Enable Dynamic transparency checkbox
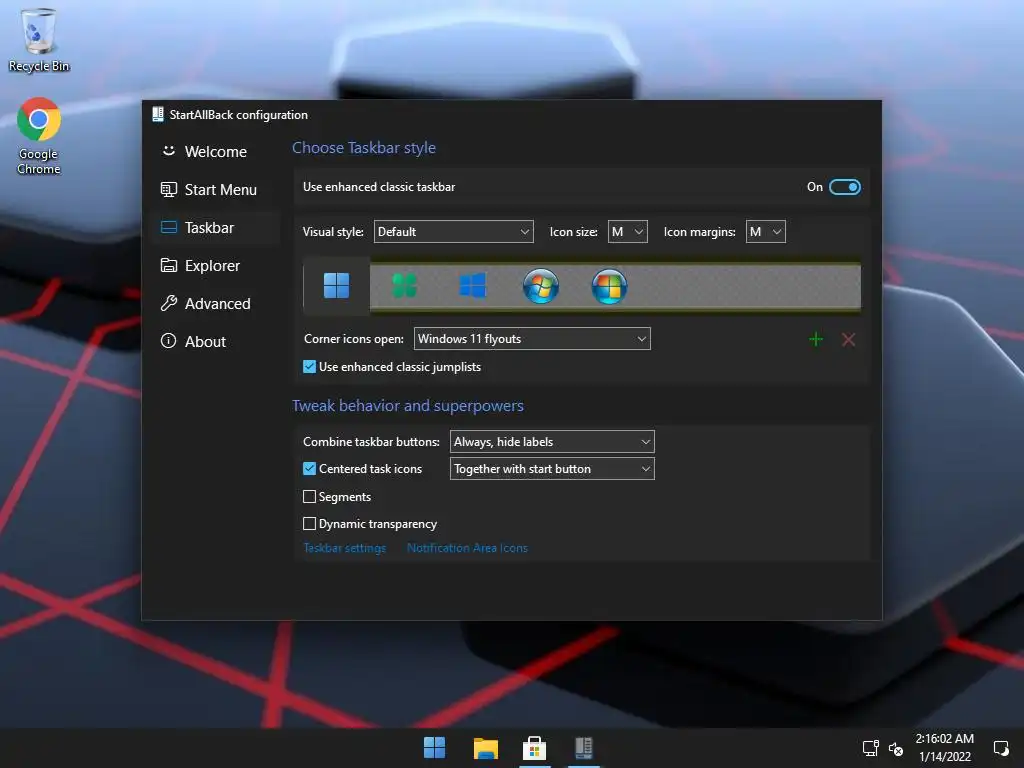 click(x=310, y=524)
